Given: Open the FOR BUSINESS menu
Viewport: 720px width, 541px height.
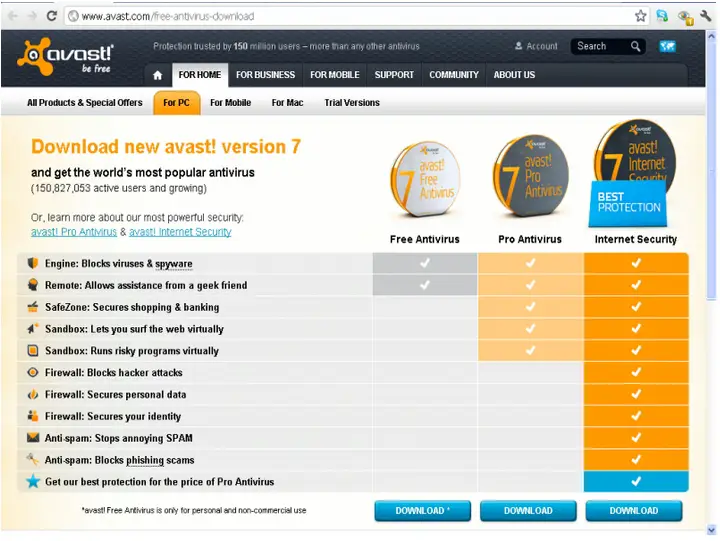Looking at the screenshot, I should 265,75.
